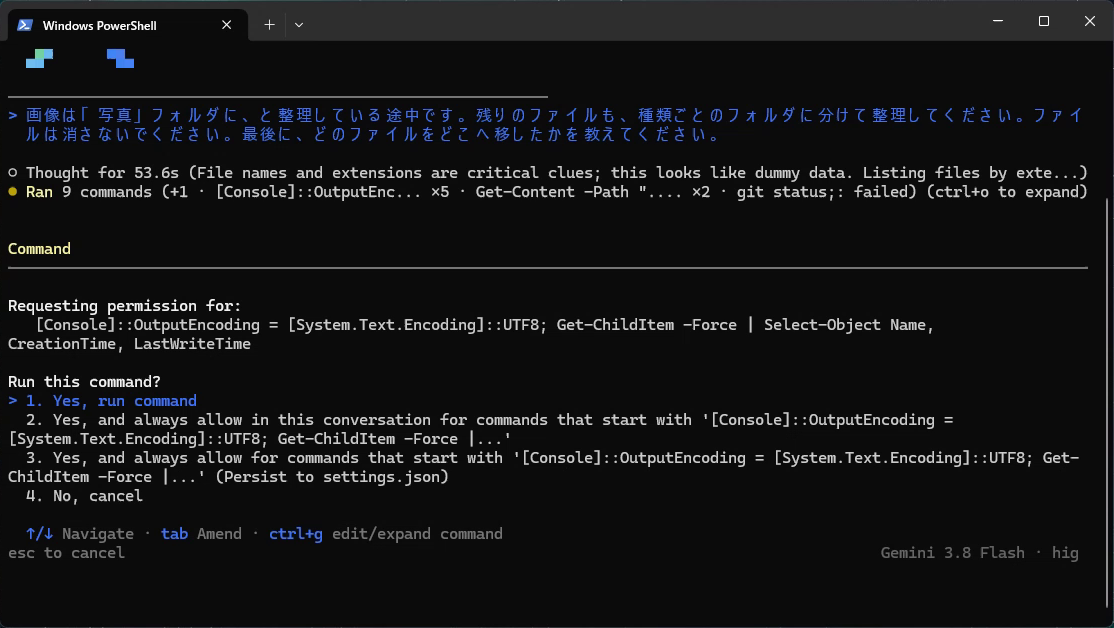1114x628 pixels.
Task: Choose option 3 persist to settings.json
Action: [x=544, y=467]
